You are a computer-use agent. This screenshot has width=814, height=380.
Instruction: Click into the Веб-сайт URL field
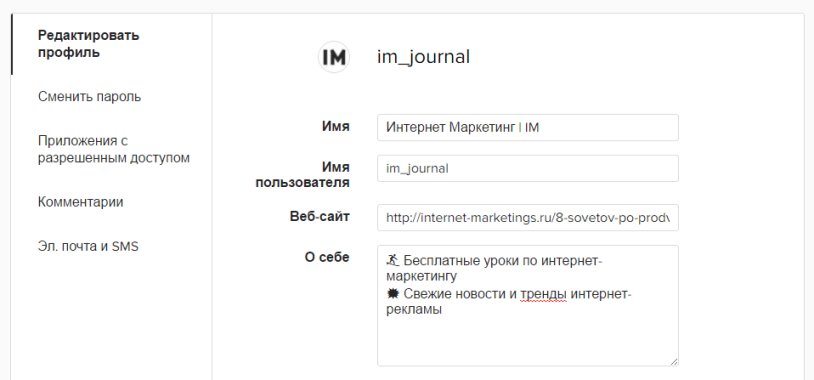pos(528,218)
